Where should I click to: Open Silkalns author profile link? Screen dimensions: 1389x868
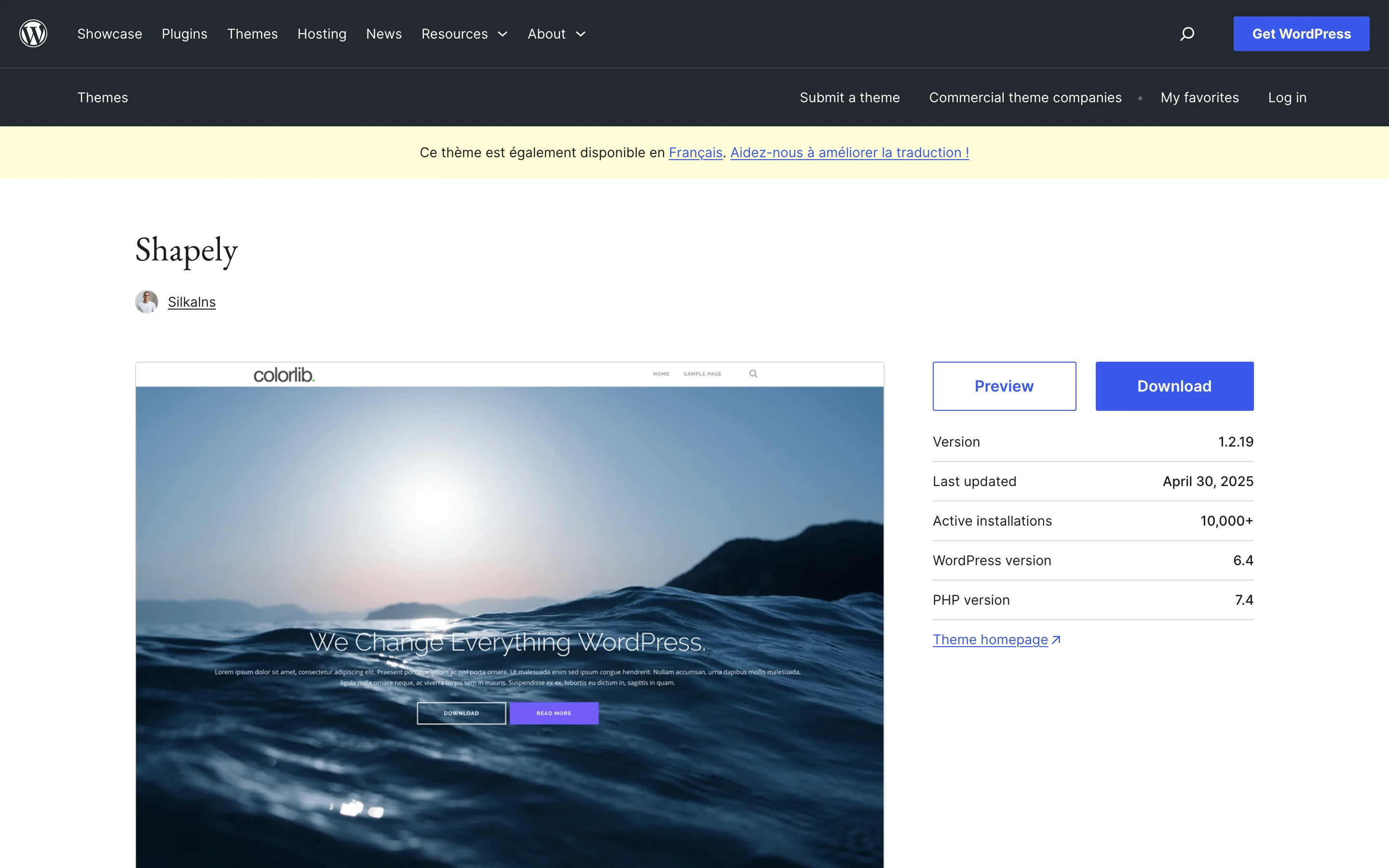pos(191,302)
